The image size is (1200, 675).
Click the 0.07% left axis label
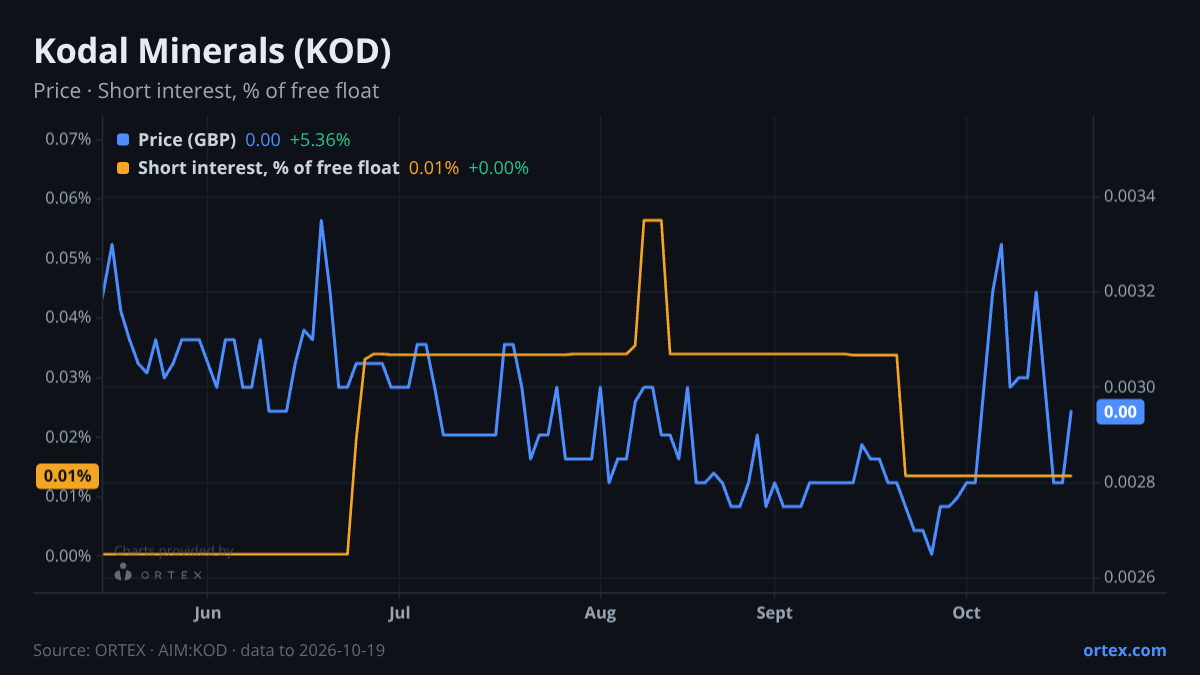(x=69, y=138)
